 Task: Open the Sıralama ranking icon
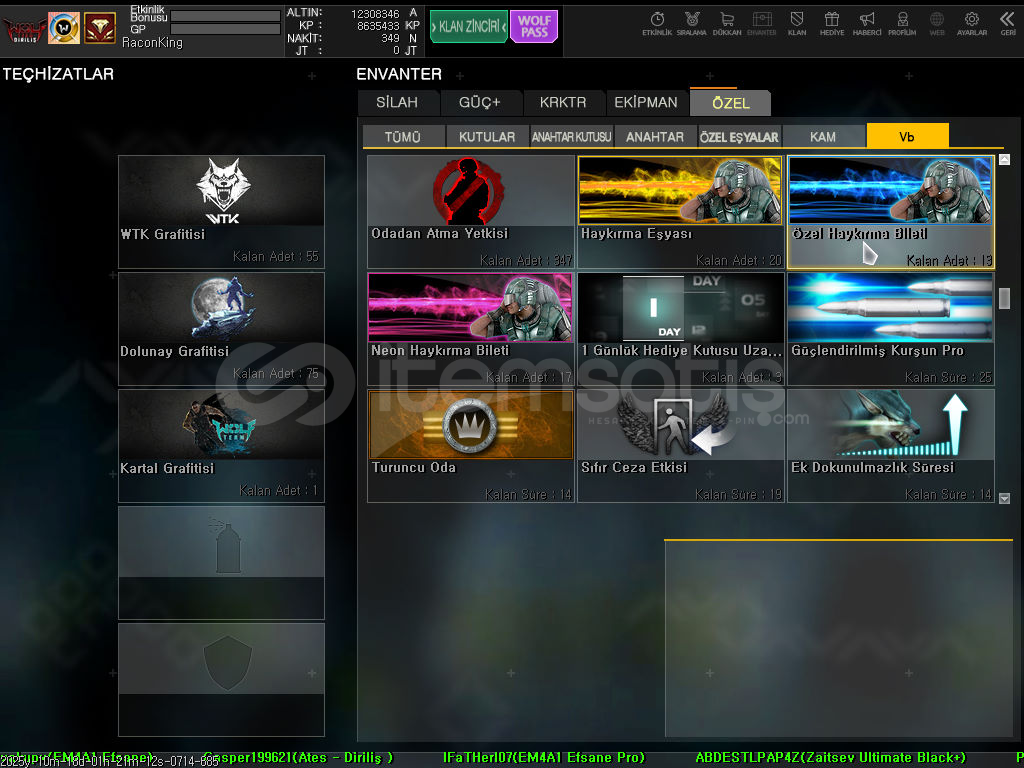click(x=692, y=24)
